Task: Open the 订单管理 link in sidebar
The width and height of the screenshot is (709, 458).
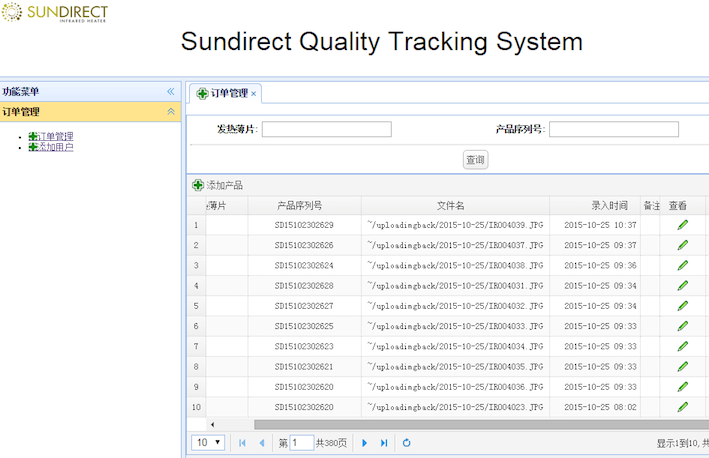Action: point(55,136)
